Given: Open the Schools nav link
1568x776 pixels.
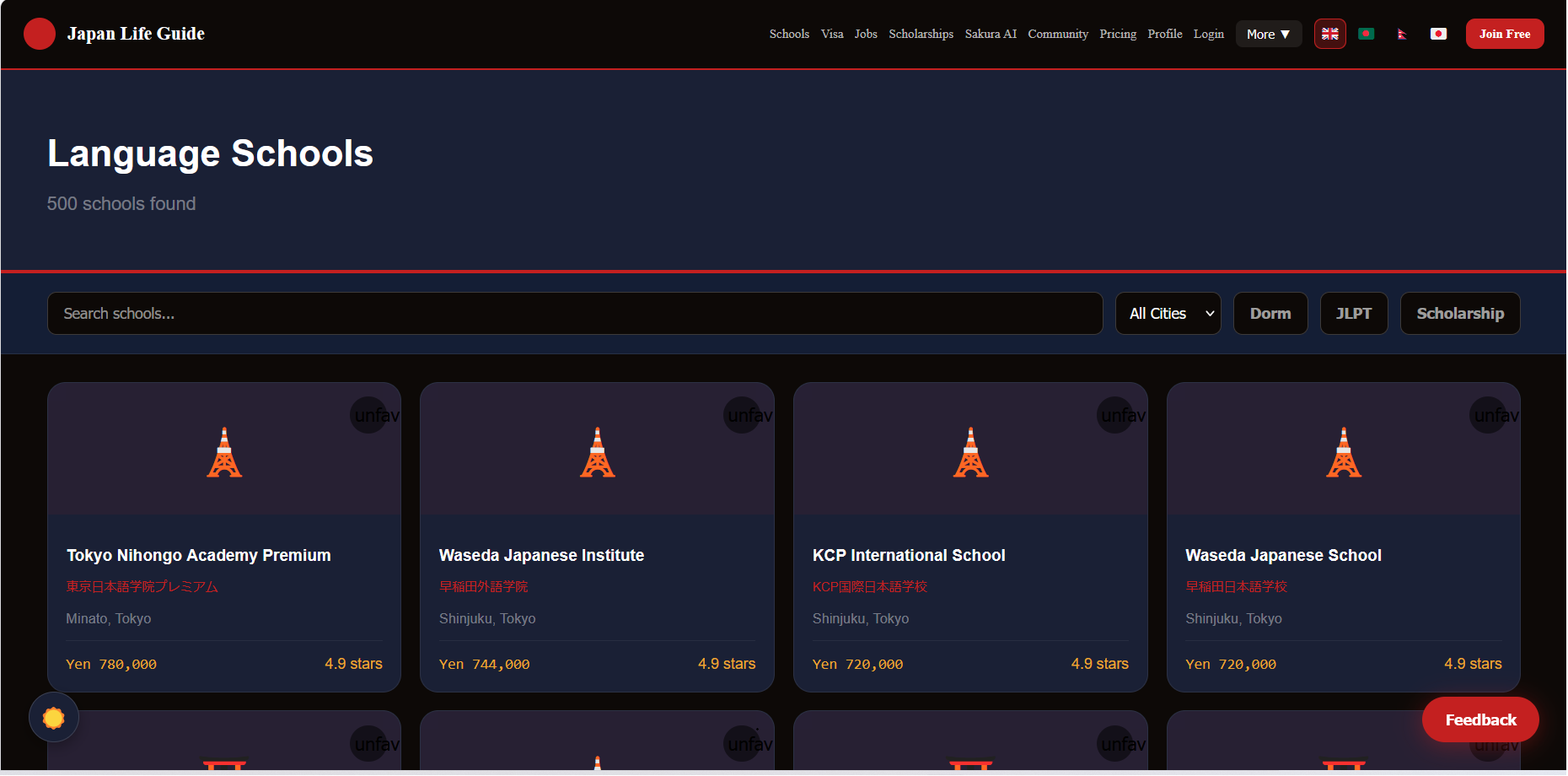Looking at the screenshot, I should pyautogui.click(x=789, y=34).
